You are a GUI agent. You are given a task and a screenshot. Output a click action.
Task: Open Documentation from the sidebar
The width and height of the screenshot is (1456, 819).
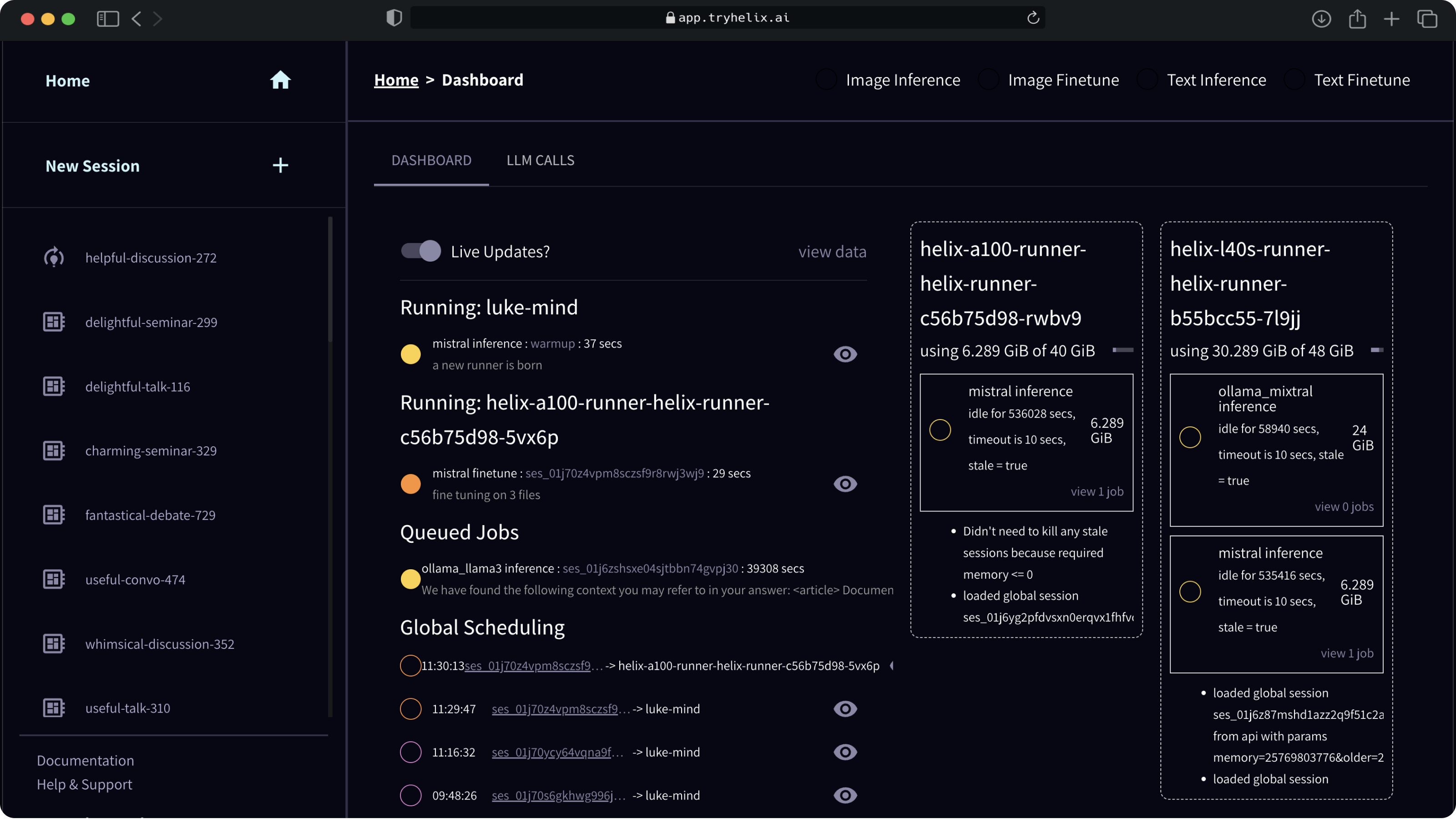(x=86, y=760)
